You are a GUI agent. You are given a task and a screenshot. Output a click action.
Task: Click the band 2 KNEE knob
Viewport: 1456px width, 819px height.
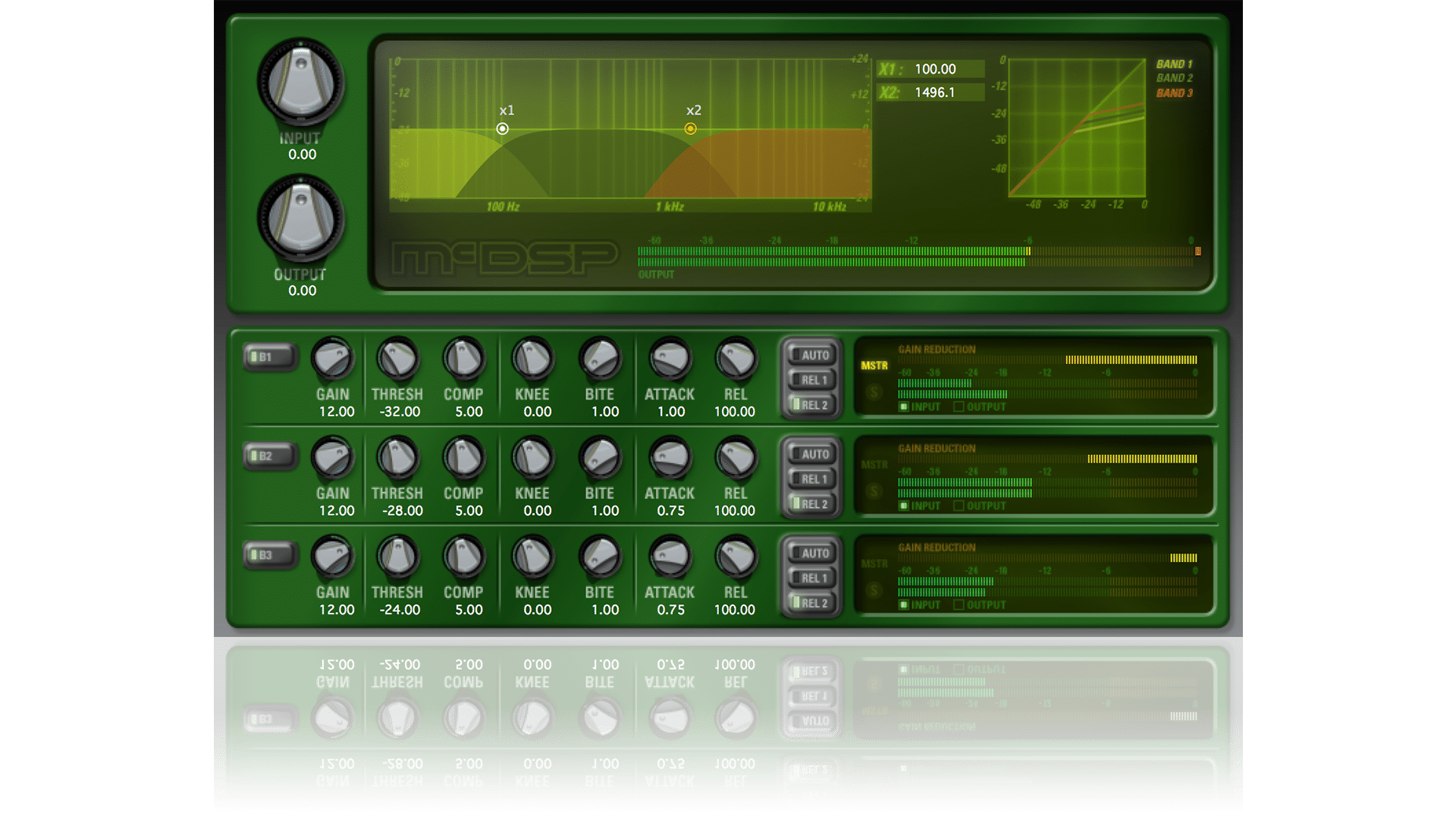pos(532,458)
